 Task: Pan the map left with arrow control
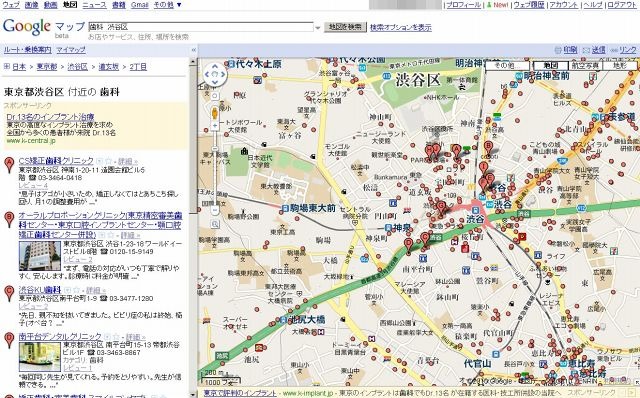(207, 75)
